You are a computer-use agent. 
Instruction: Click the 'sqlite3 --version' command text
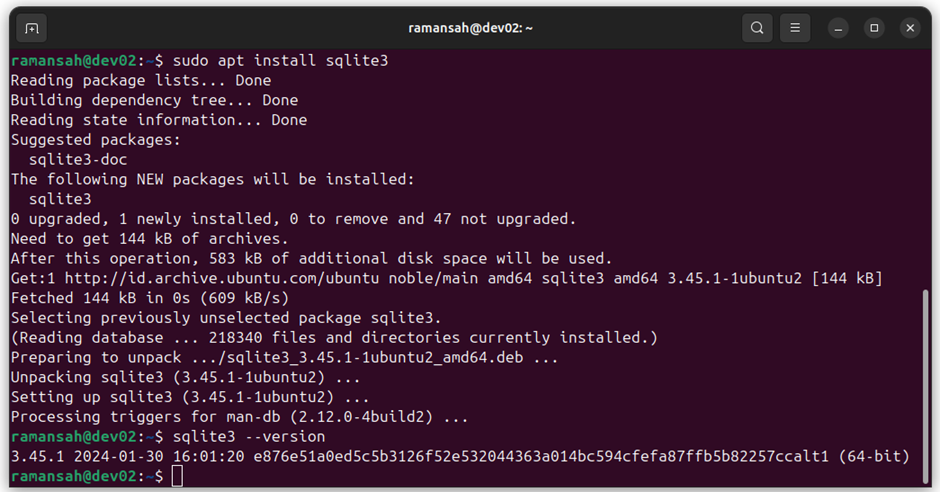(249, 436)
